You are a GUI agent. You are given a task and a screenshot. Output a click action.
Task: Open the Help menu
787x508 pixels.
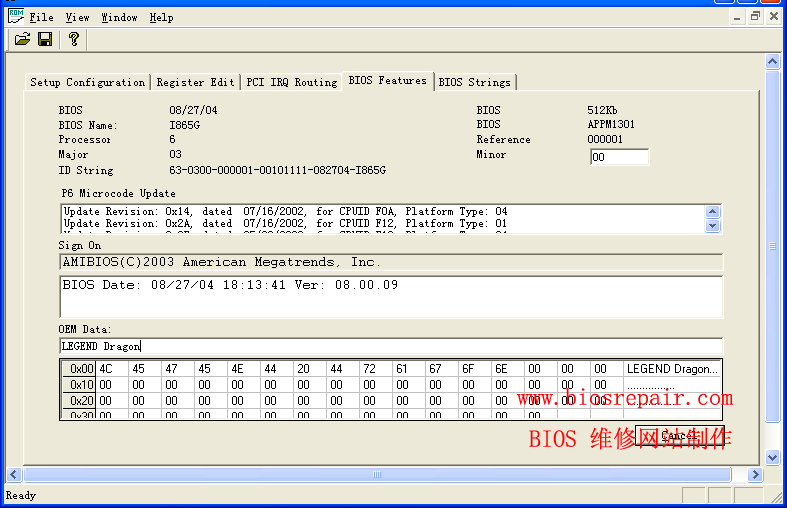[x=162, y=18]
